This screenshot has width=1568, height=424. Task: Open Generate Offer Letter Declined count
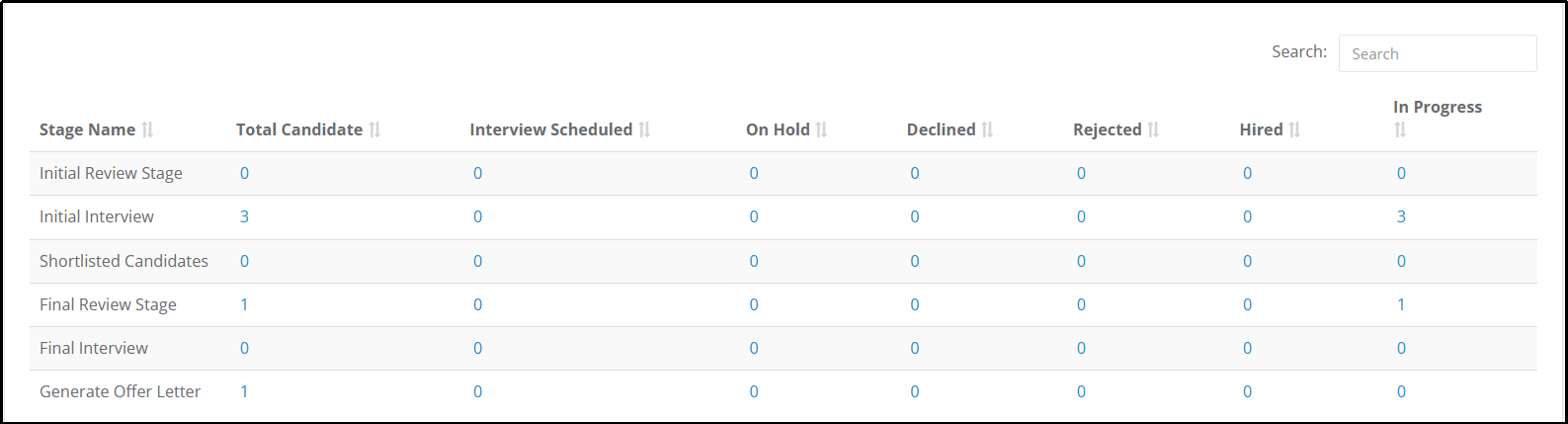point(915,391)
